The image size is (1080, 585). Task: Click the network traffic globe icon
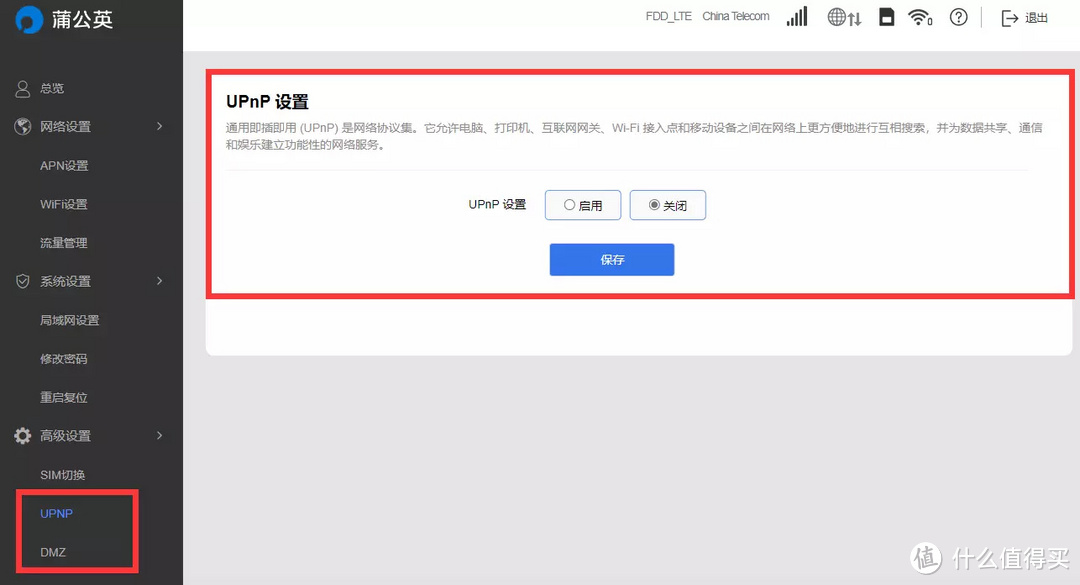coord(843,17)
